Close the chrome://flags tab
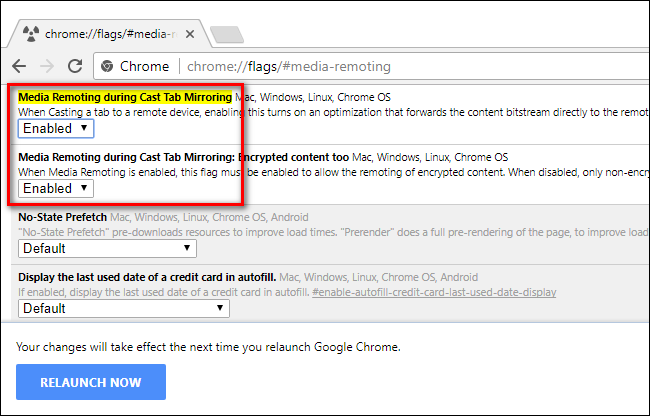 coord(191,33)
